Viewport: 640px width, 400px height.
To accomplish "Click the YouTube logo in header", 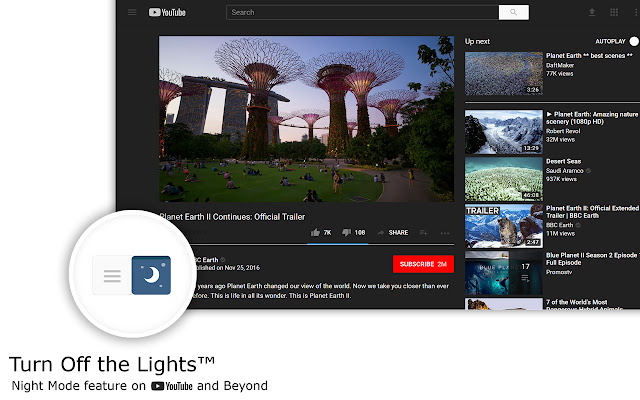I will tap(167, 12).
